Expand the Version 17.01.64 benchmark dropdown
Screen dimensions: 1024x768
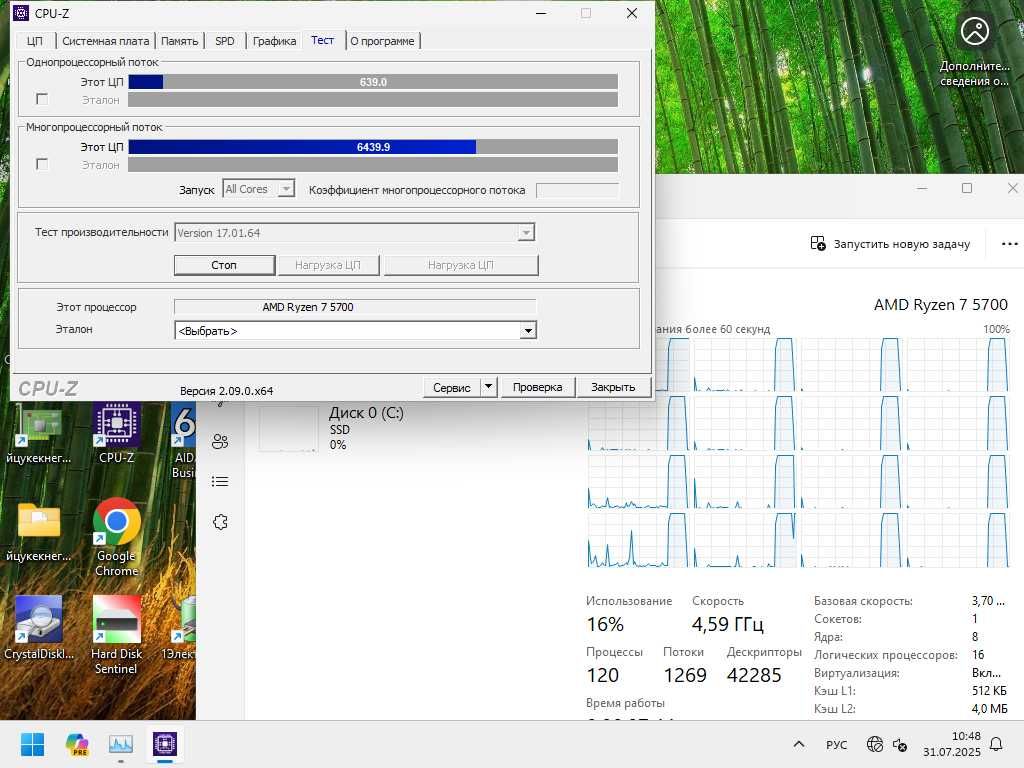tap(355, 232)
